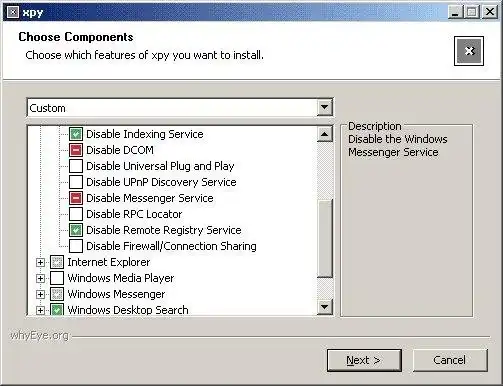Uncheck Disable Indexing Service checkbox
This screenshot has width=503, height=386.
76,134
